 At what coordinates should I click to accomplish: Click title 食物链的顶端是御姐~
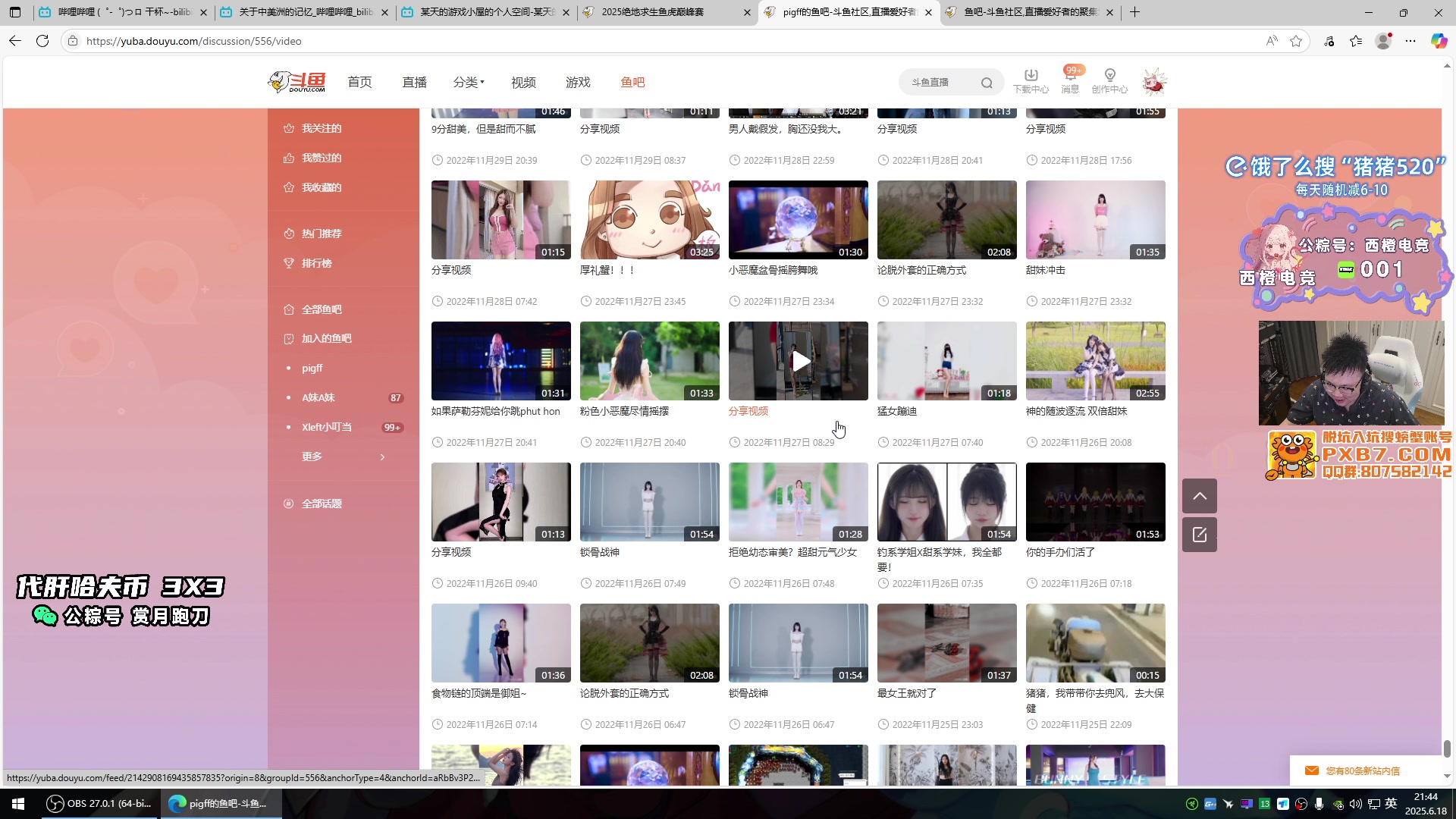click(479, 693)
